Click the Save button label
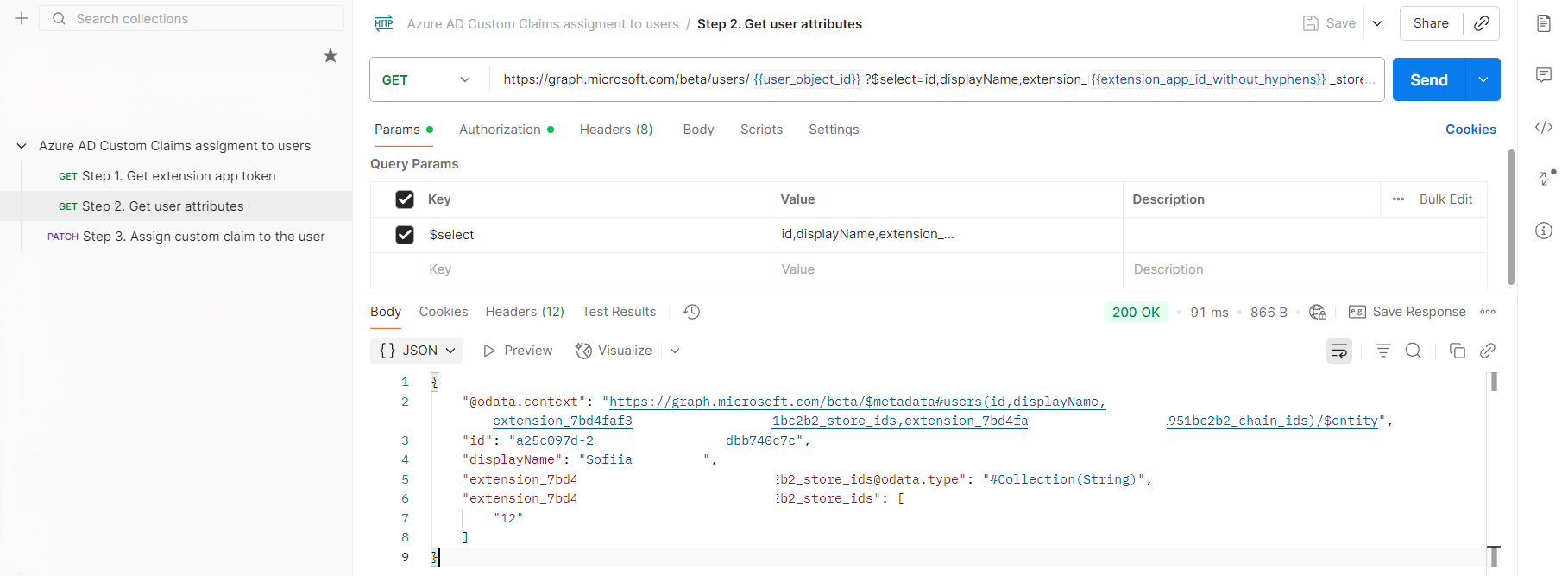1568x576 pixels. [1340, 23]
